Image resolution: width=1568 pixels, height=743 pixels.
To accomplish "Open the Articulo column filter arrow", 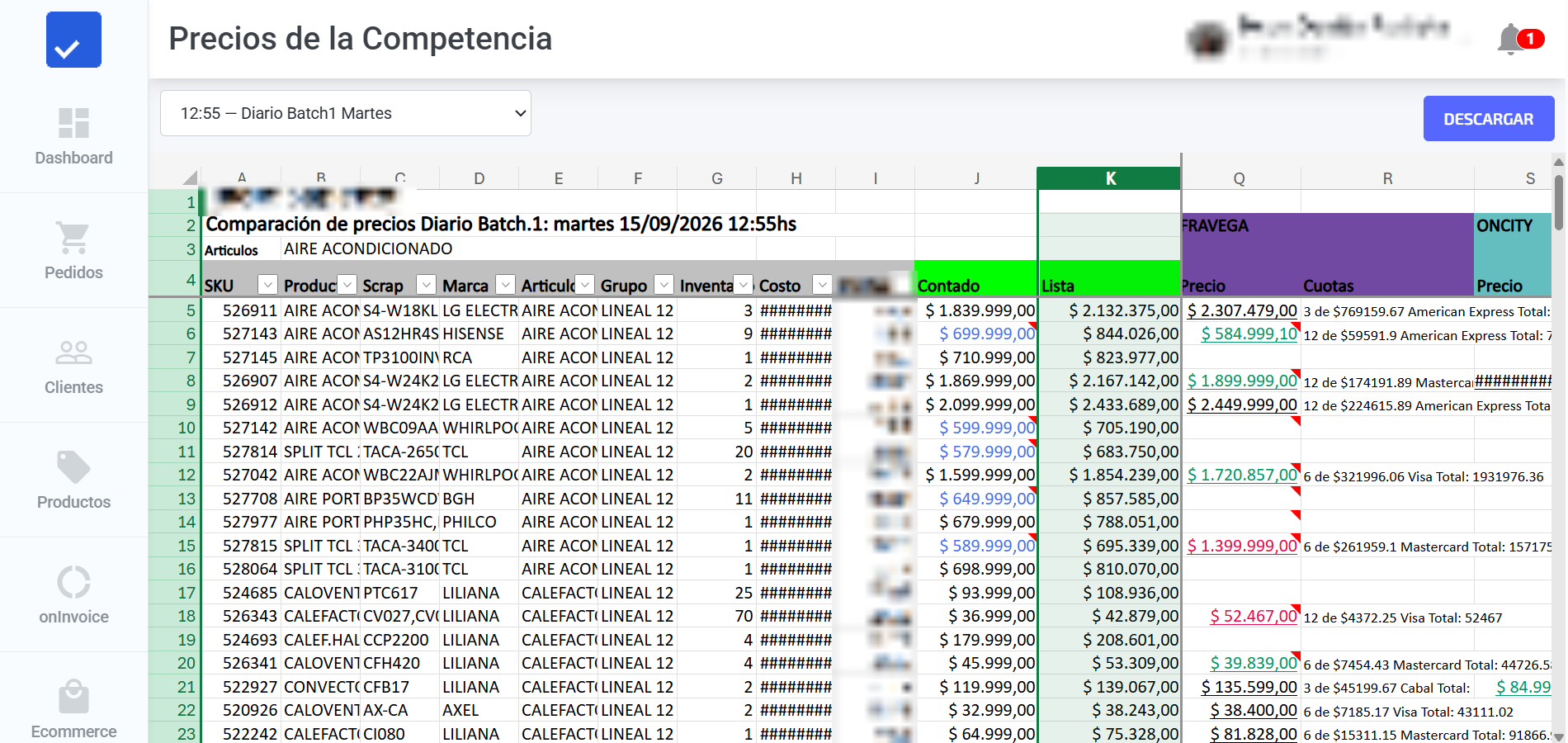I will pos(584,285).
